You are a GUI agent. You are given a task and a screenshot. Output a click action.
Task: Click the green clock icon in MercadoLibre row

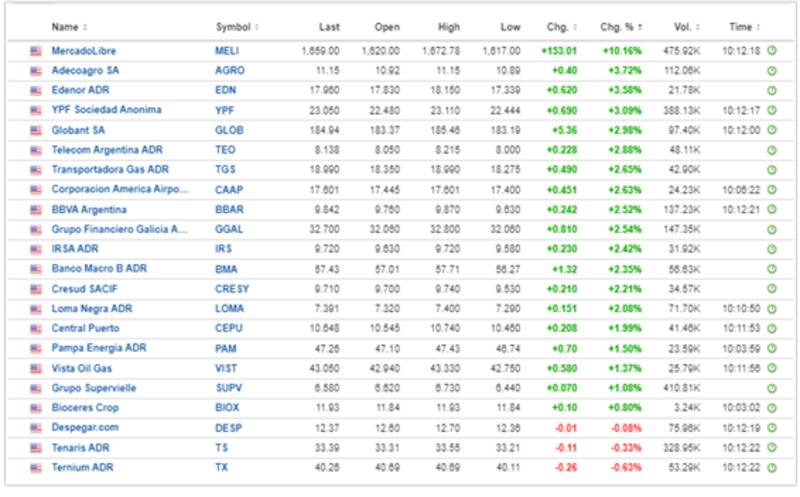772,50
